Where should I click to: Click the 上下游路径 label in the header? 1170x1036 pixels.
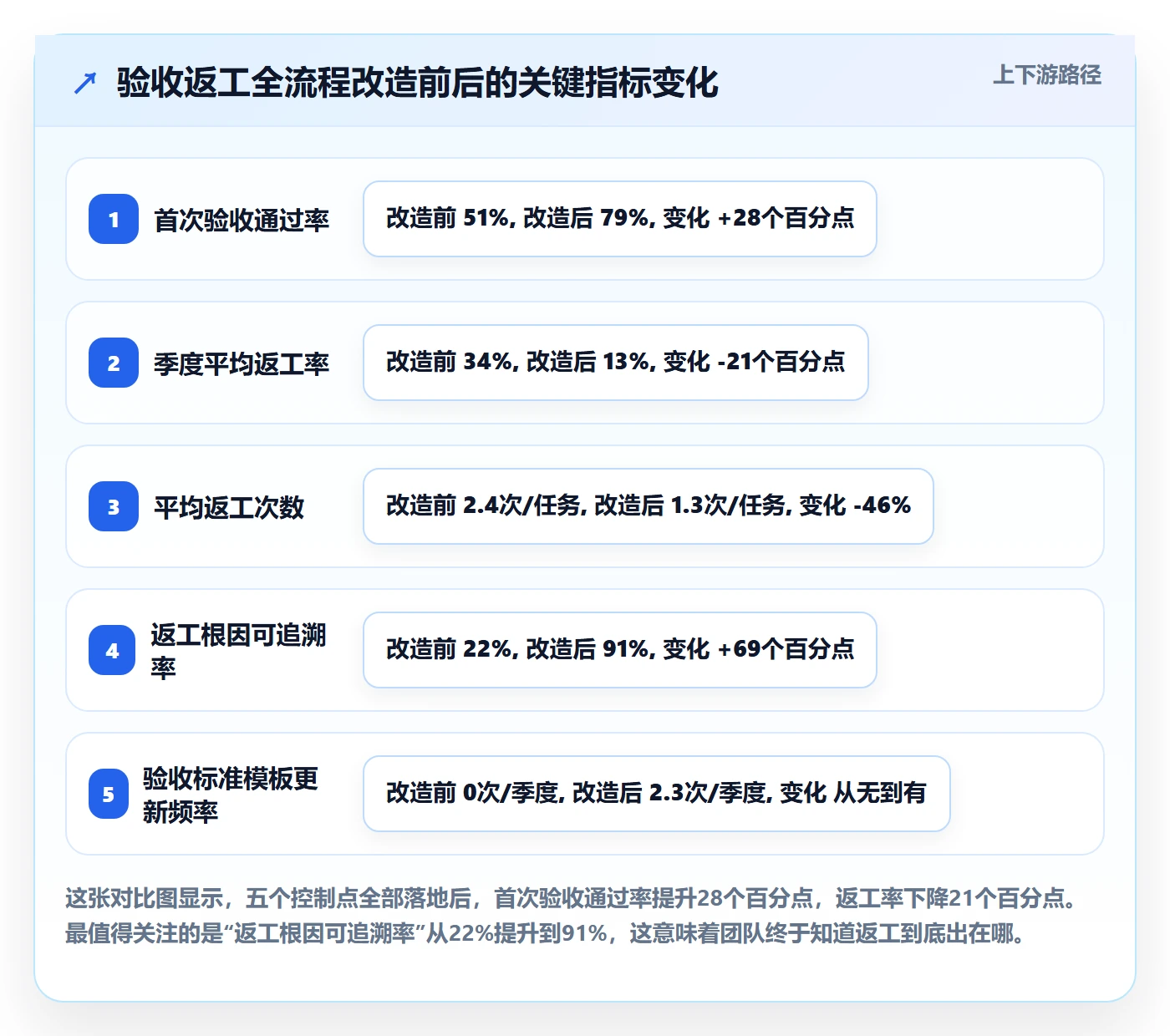(1047, 75)
